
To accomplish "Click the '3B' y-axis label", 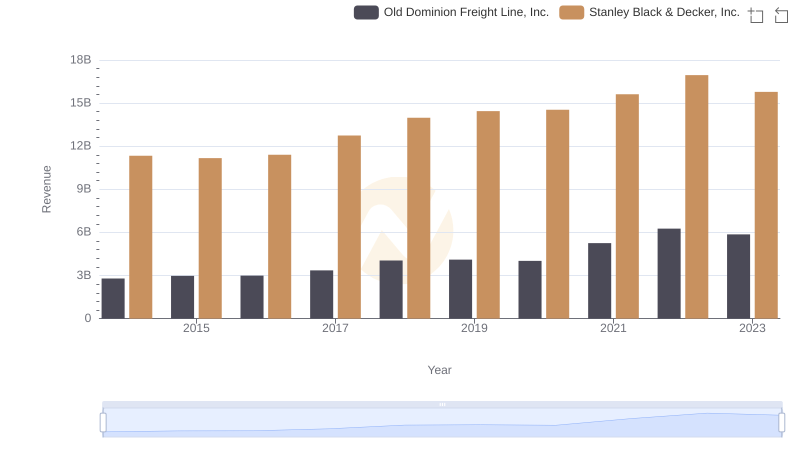I will [x=84, y=275].
